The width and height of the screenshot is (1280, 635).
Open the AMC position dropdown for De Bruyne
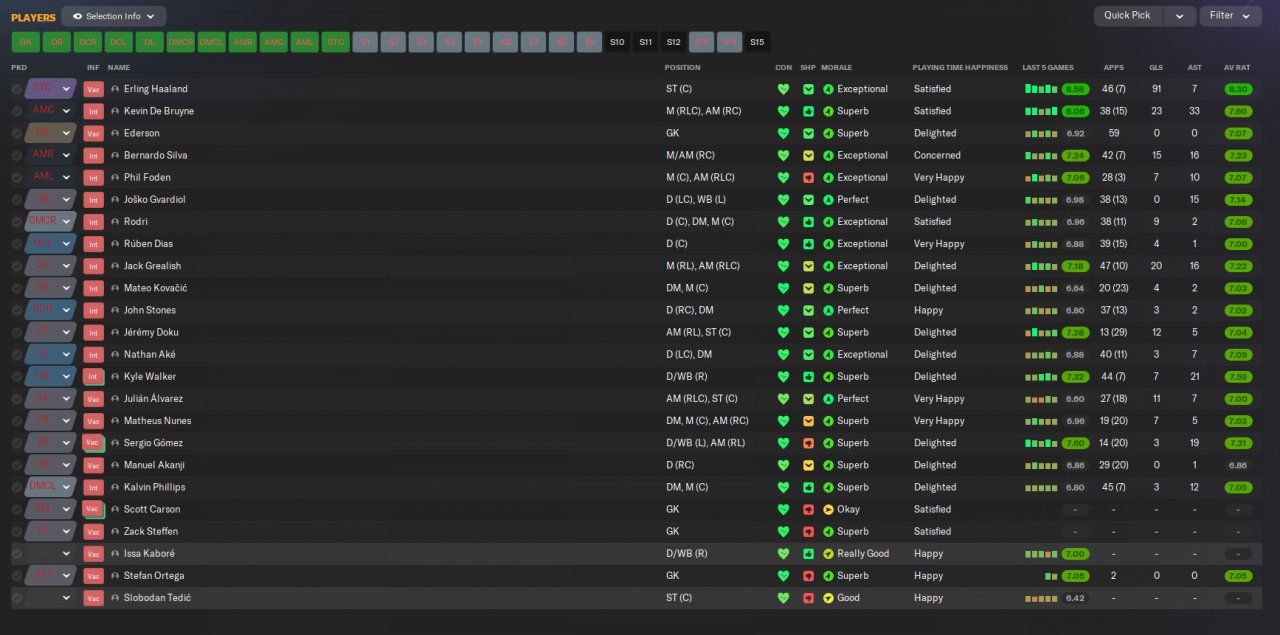pos(51,111)
